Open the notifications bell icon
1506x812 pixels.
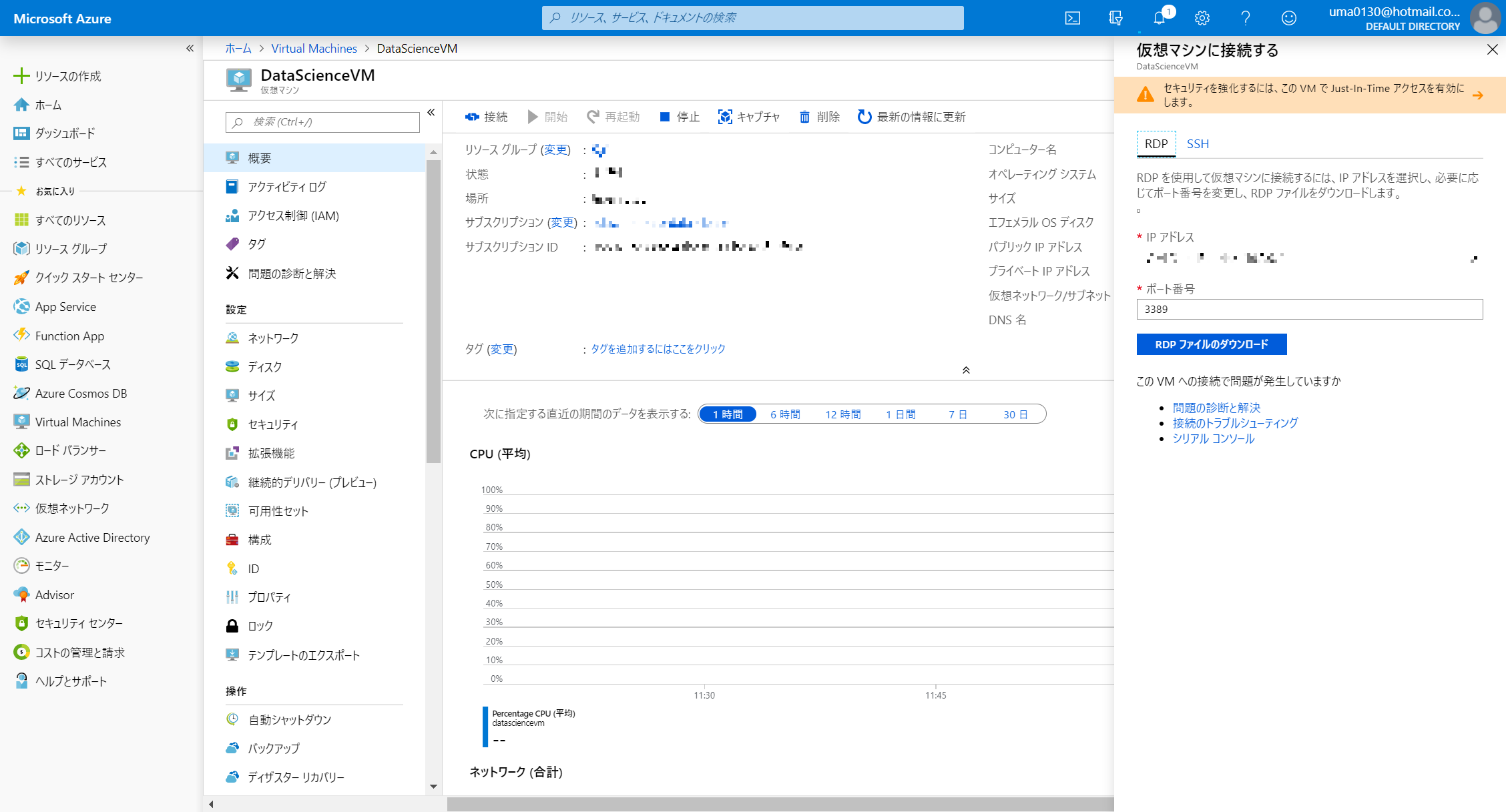click(x=1160, y=18)
